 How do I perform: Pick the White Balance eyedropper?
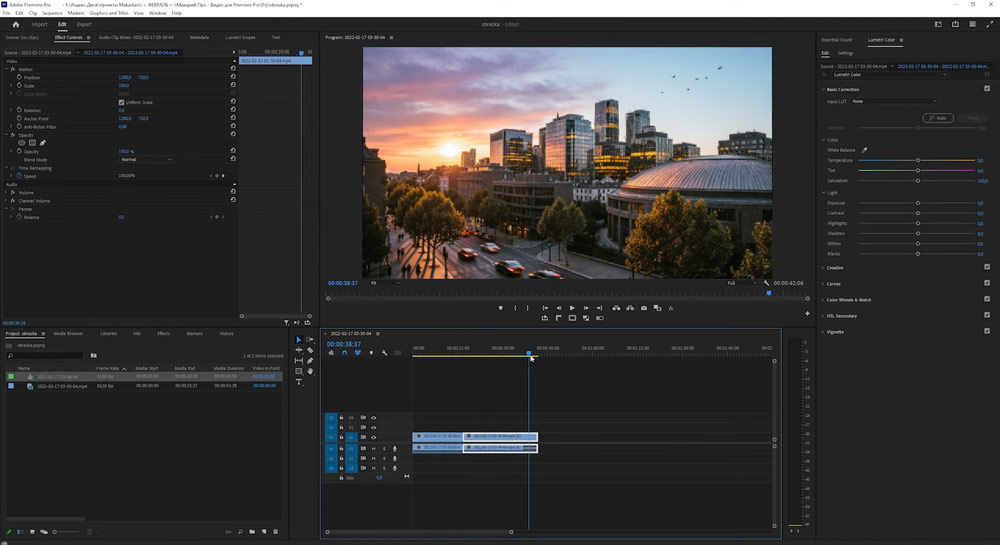[865, 150]
